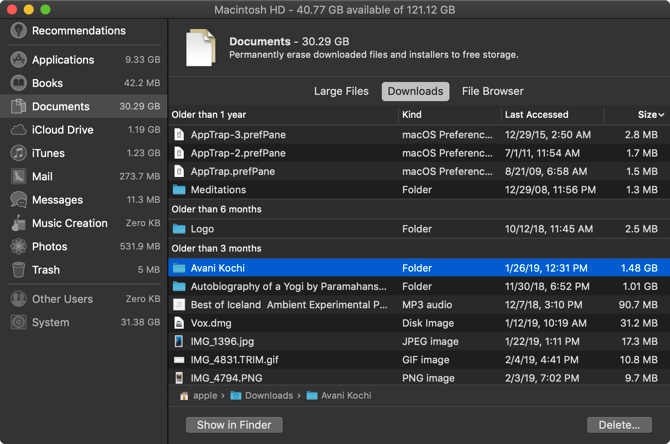Select the Applications sidebar icon
The width and height of the screenshot is (670, 444).
18,60
